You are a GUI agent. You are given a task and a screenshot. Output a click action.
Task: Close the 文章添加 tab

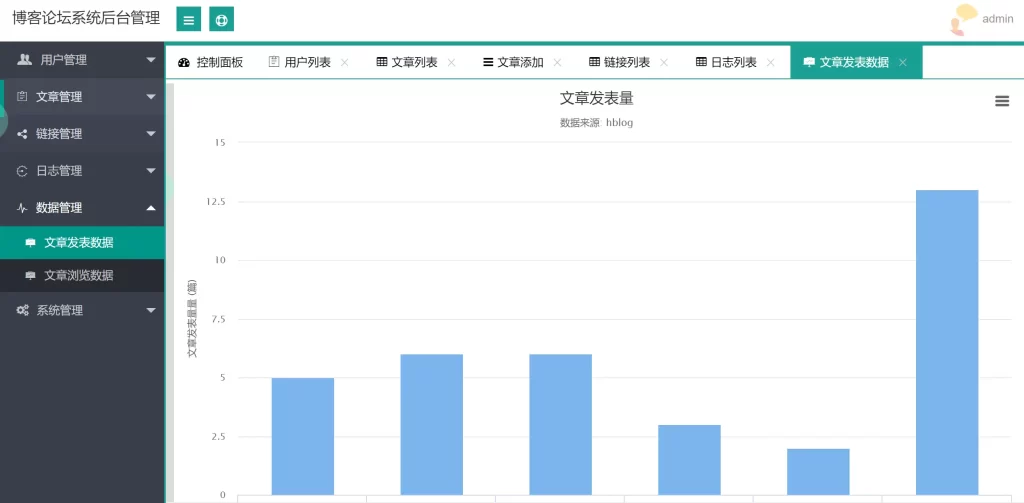point(557,63)
